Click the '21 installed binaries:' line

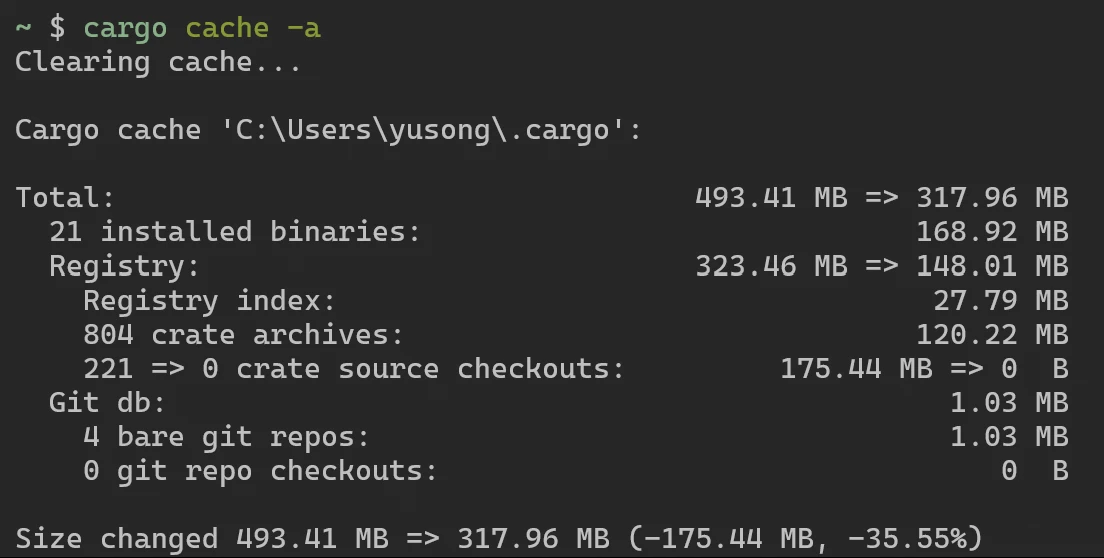(235, 232)
